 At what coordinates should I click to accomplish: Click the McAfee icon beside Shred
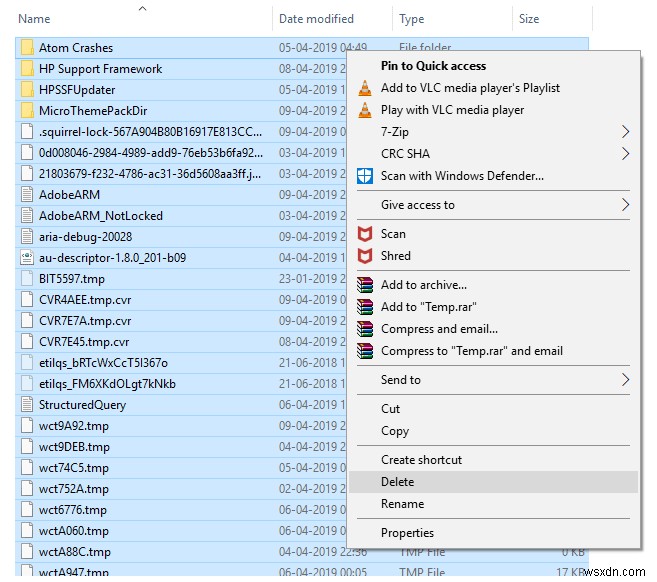[365, 256]
